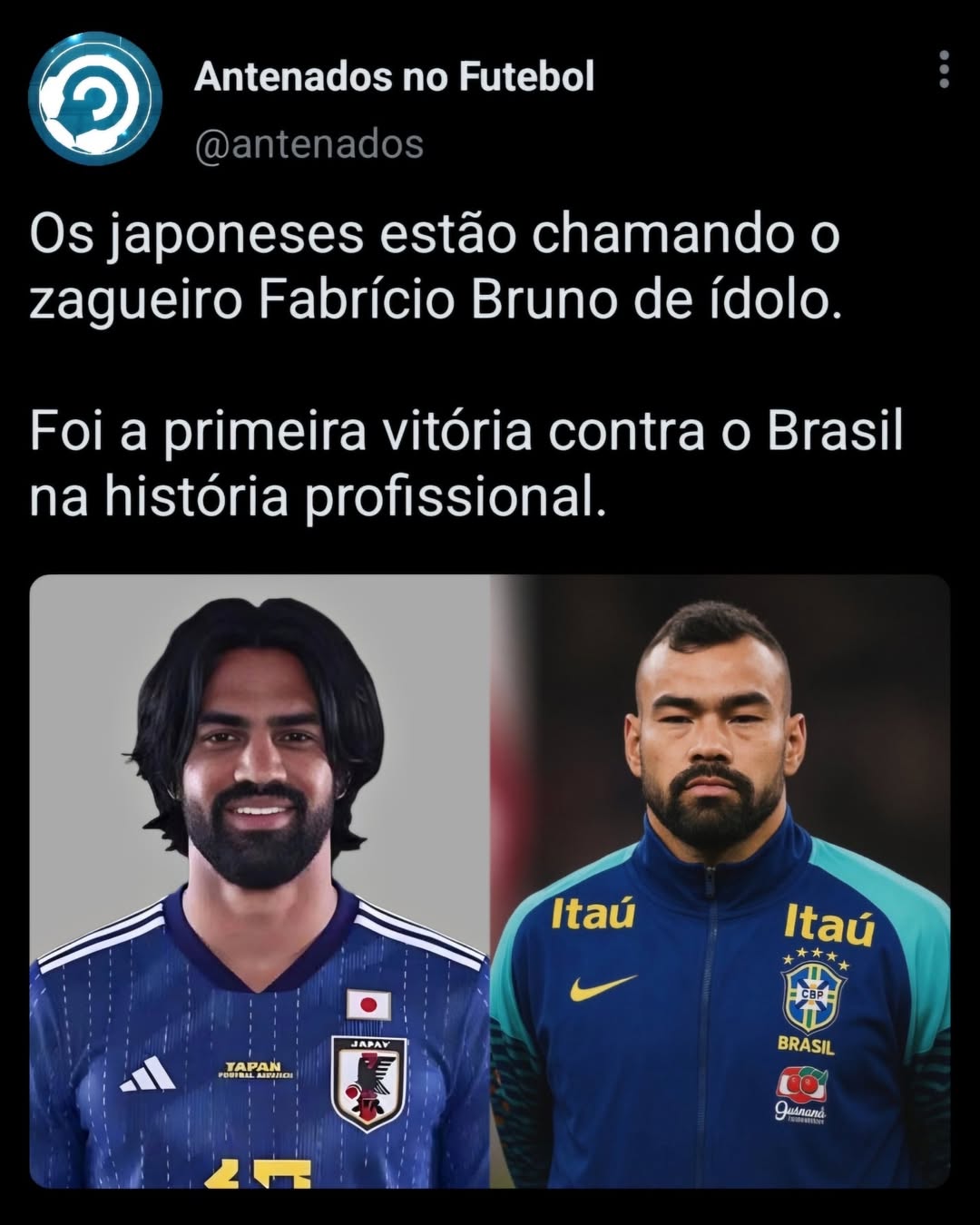The width and height of the screenshot is (980, 1225).
Task: Click the Guaraná sponsor logo on jacket
Action: click(802, 1095)
